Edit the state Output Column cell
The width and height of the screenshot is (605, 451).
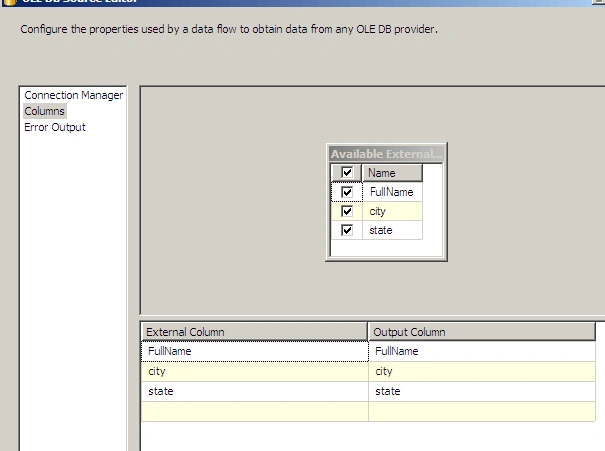[482, 392]
